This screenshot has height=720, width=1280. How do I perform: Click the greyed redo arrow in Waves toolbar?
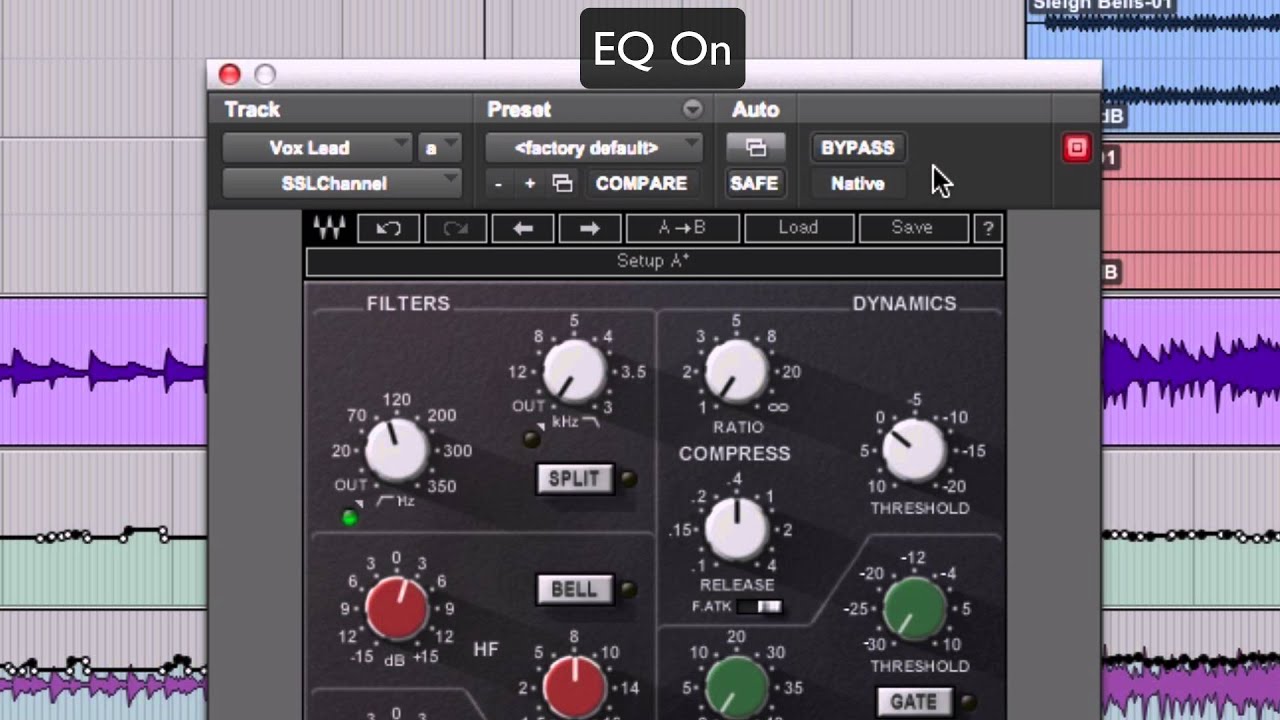click(455, 228)
